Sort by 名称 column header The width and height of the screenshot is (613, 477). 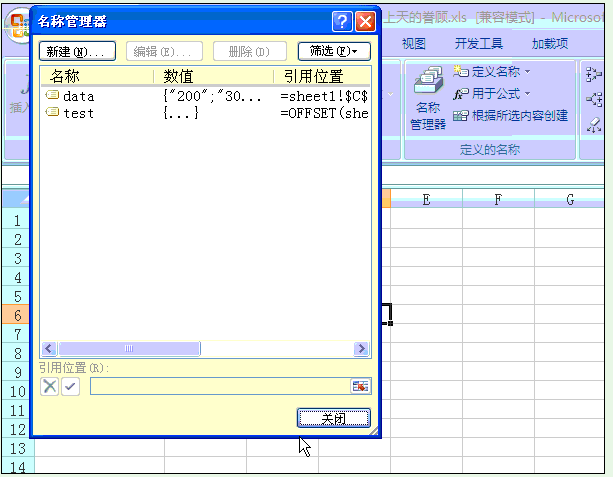97,76
